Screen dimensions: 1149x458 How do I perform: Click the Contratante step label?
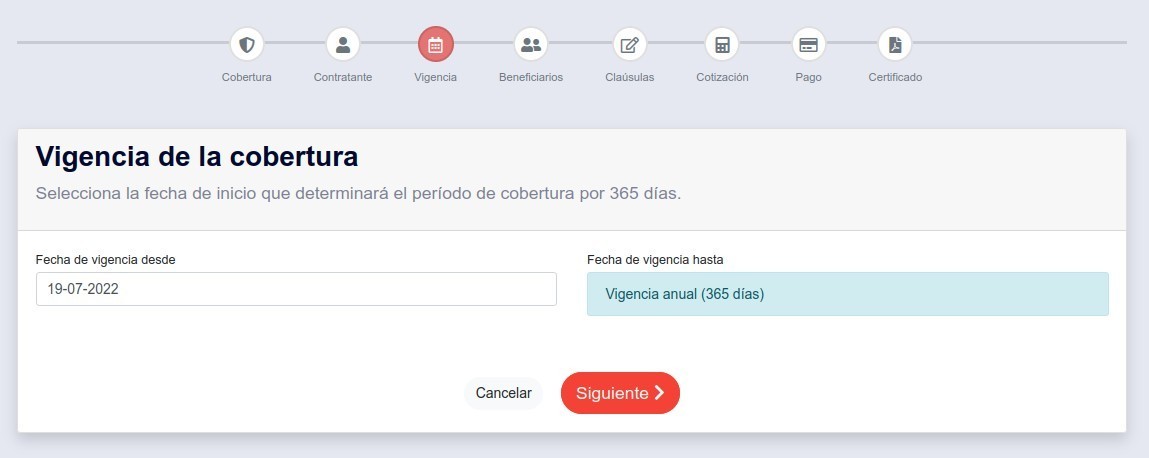343,77
